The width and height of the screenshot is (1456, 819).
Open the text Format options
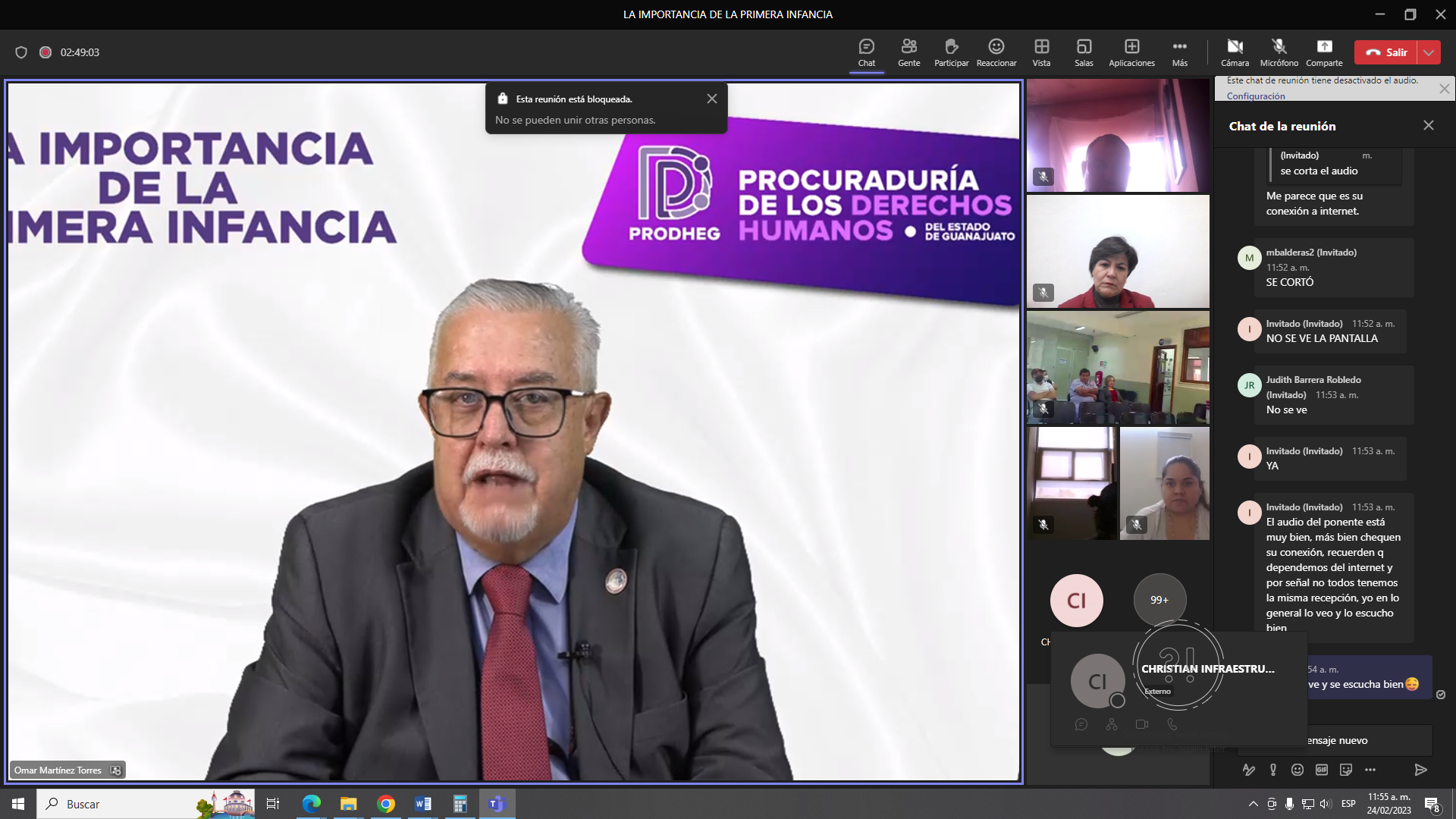pyautogui.click(x=1248, y=770)
